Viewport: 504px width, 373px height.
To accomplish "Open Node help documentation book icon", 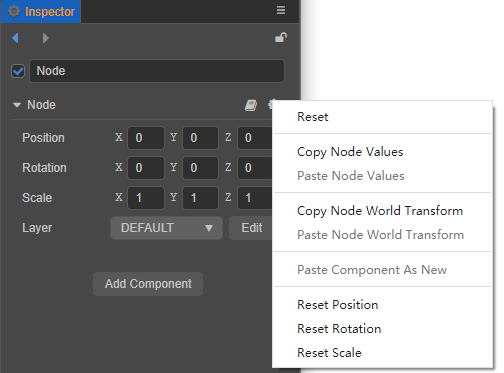I will click(x=251, y=105).
